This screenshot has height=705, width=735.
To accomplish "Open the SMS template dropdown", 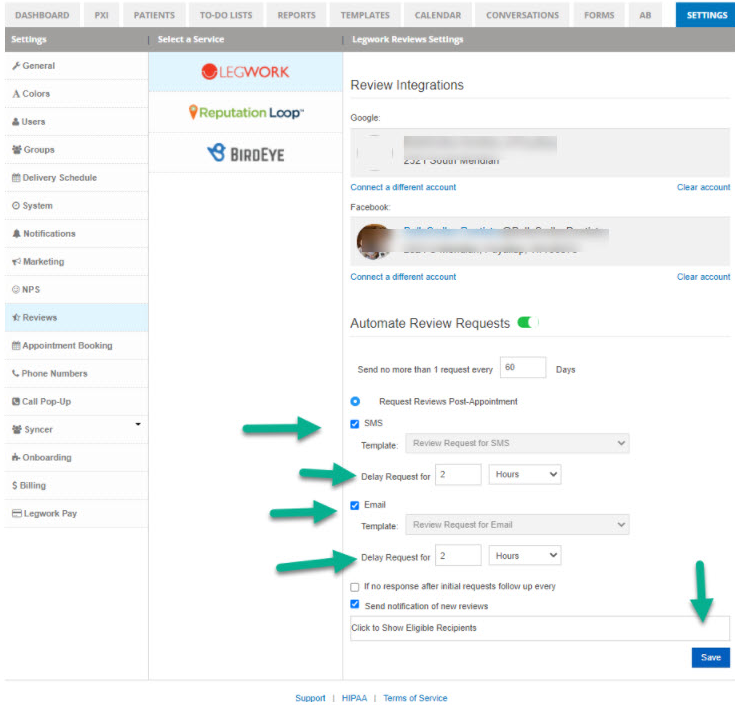I will (x=517, y=443).
